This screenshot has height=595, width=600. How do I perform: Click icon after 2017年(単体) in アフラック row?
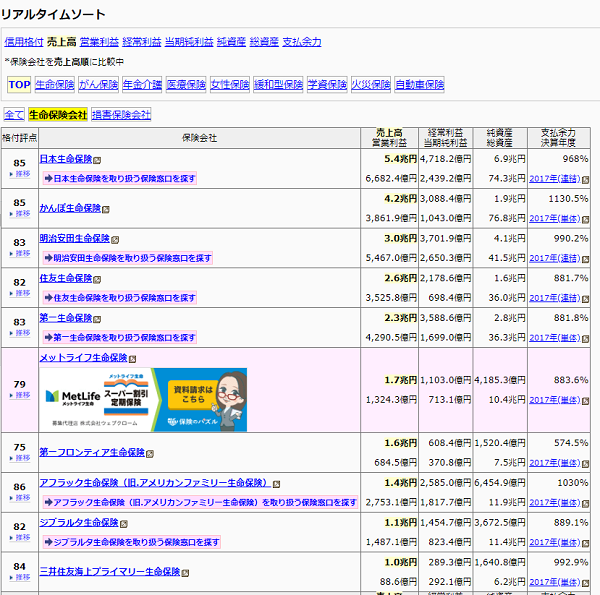pyautogui.click(x=585, y=504)
